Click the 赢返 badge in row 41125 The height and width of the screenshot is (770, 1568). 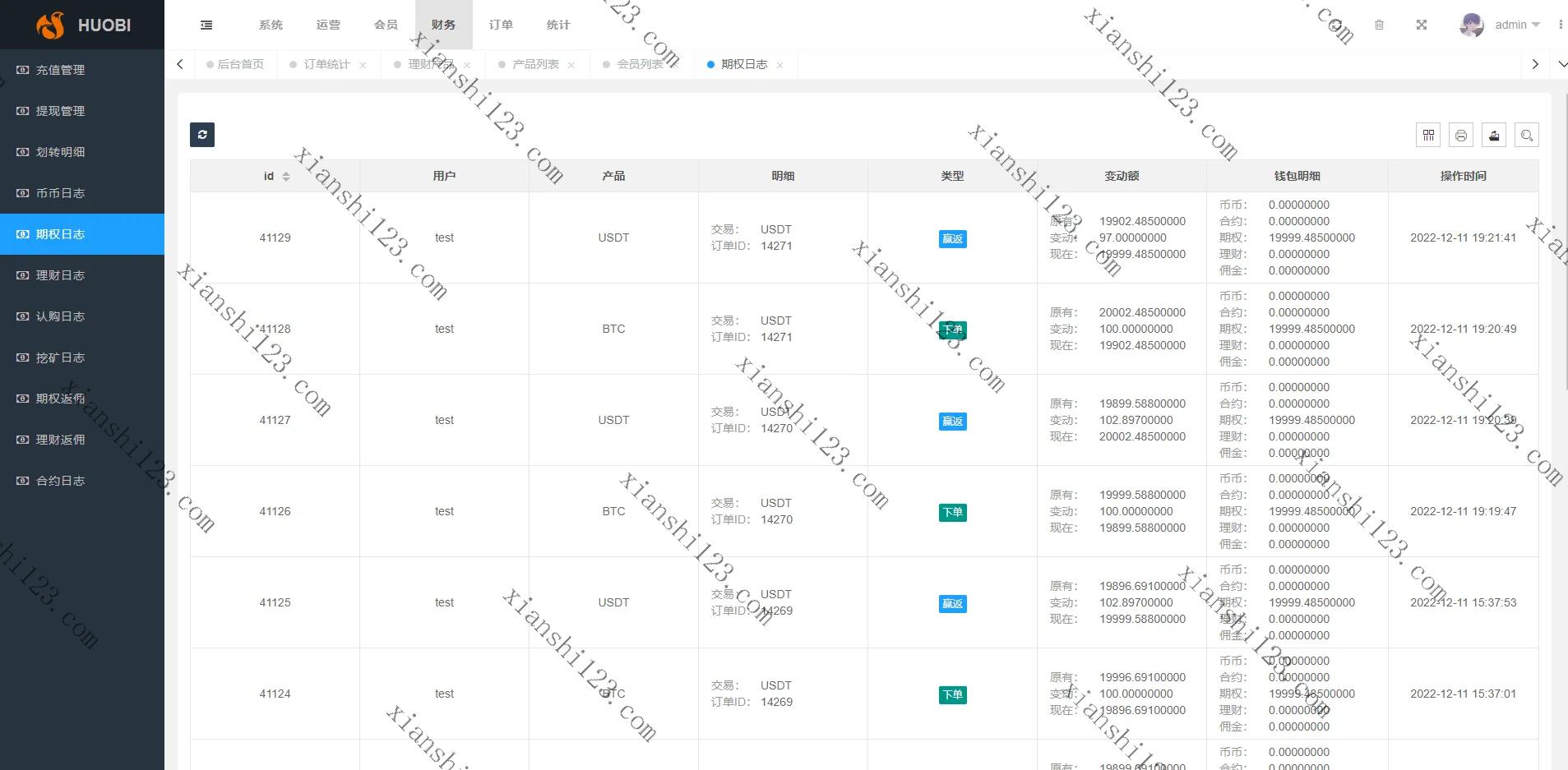952,604
